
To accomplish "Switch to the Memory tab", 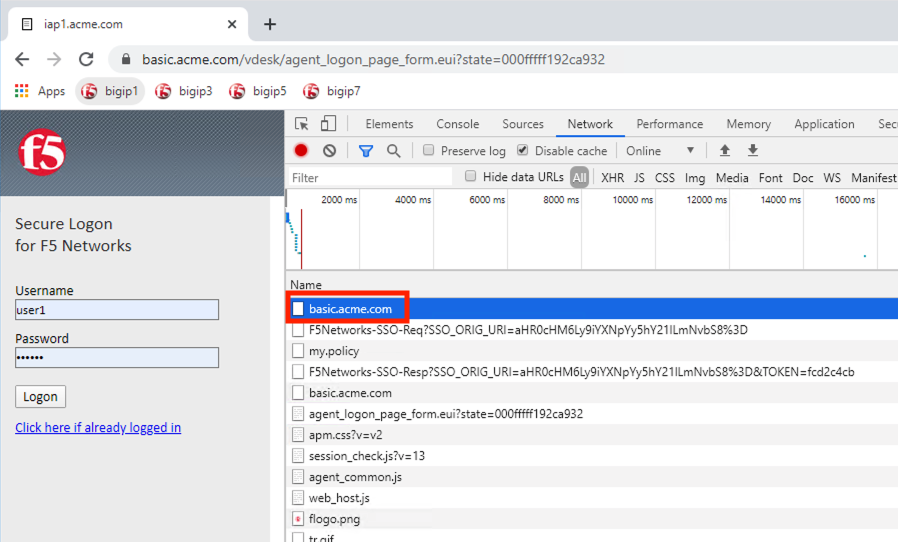I will click(749, 124).
